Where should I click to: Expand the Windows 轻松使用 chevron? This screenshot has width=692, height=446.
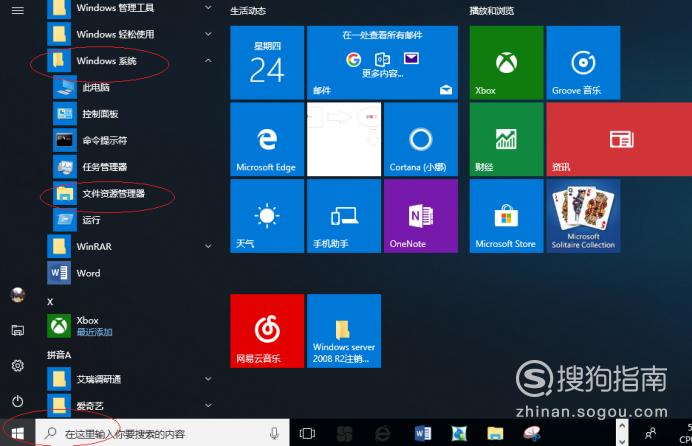pos(208,34)
